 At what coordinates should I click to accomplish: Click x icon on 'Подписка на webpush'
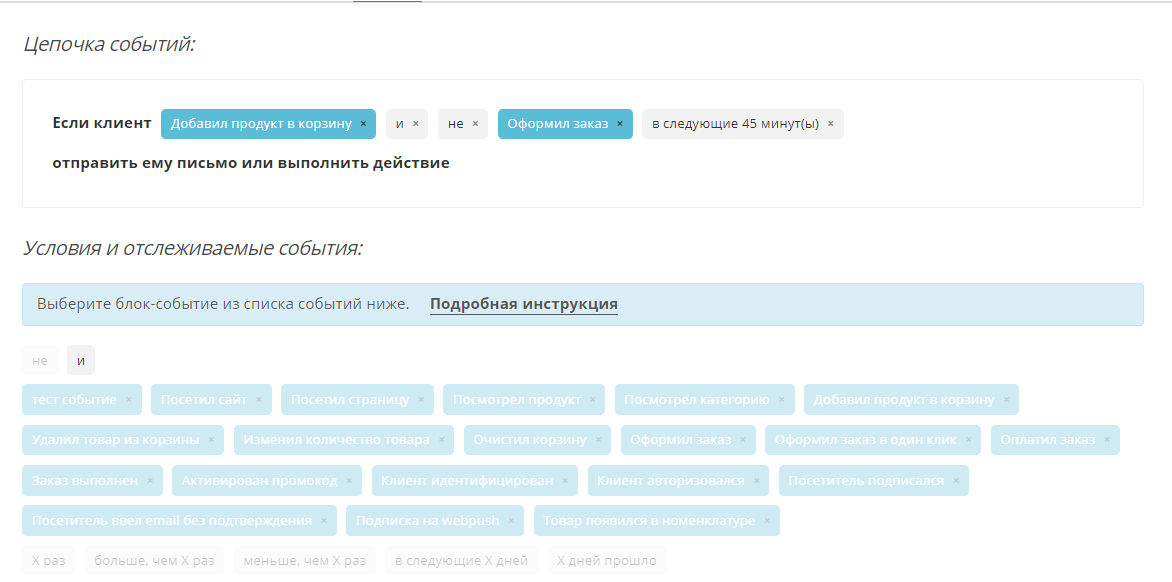[x=511, y=521]
